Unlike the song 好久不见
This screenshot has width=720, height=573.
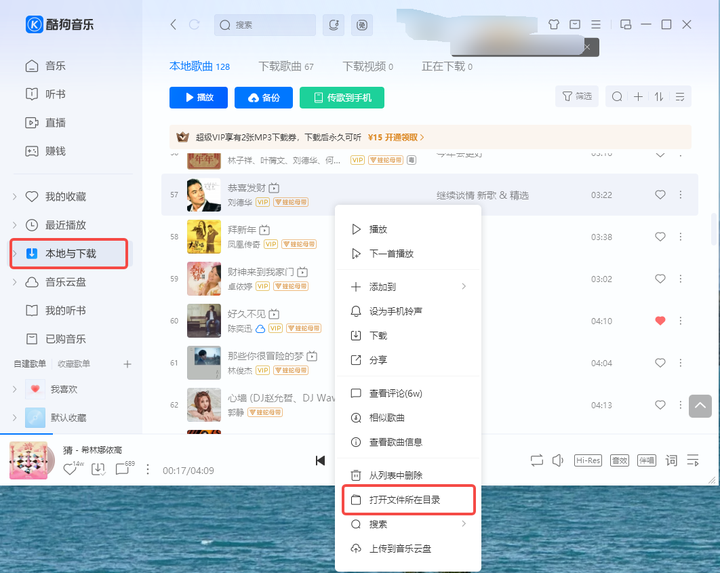coord(660,321)
